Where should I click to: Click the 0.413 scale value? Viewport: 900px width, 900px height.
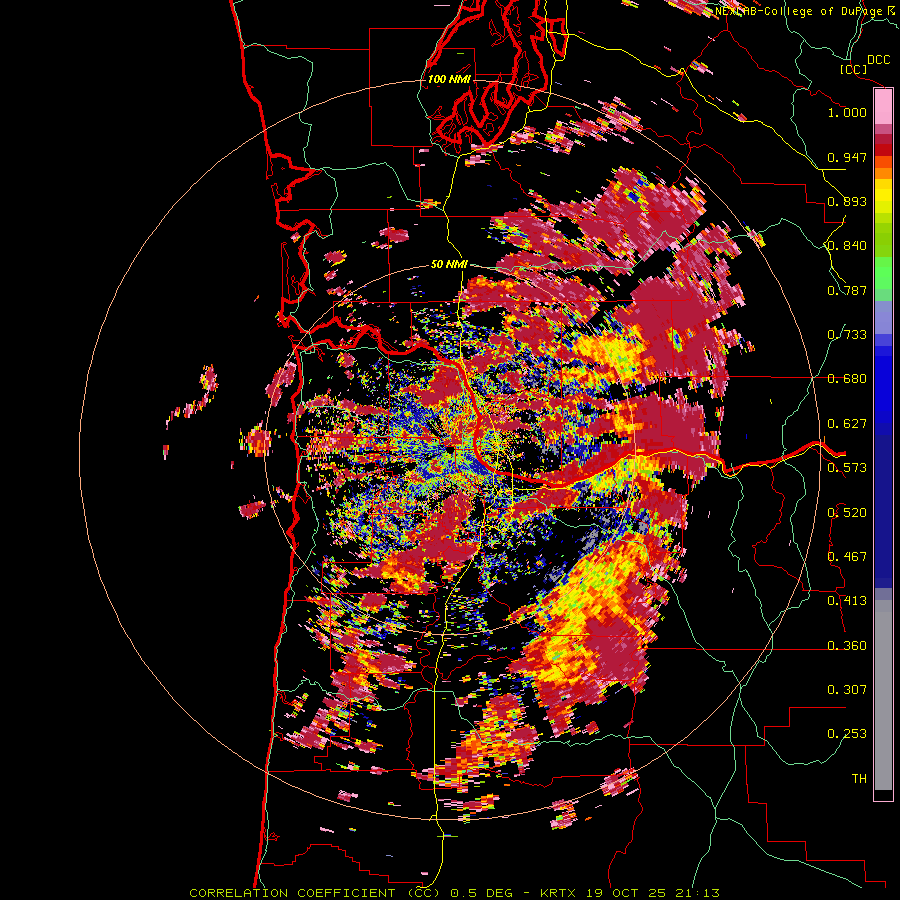click(847, 601)
